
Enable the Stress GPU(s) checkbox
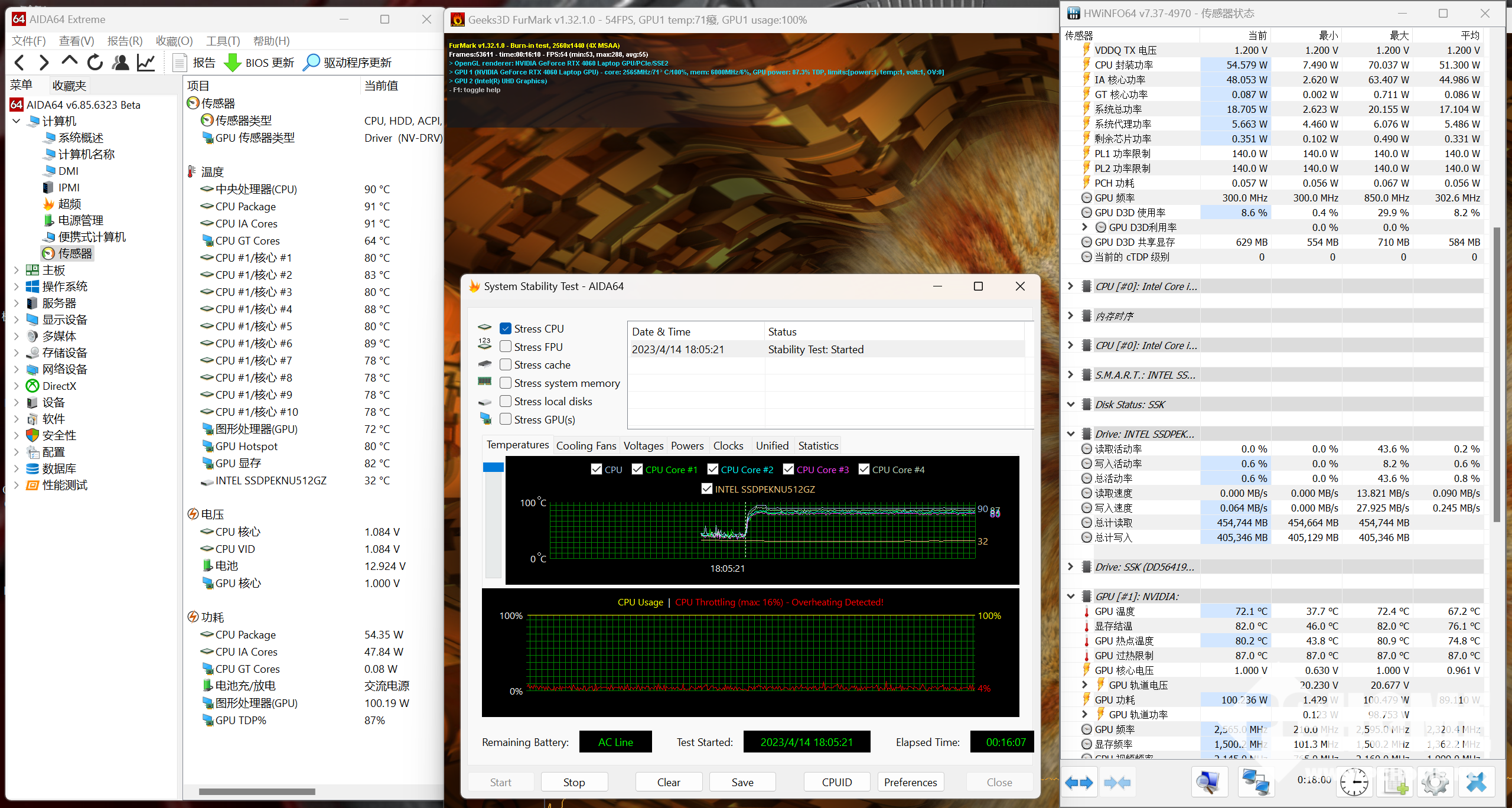point(506,419)
